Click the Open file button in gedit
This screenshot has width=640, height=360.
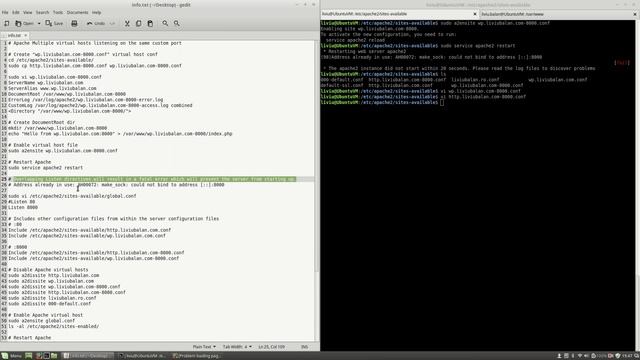click(24, 24)
